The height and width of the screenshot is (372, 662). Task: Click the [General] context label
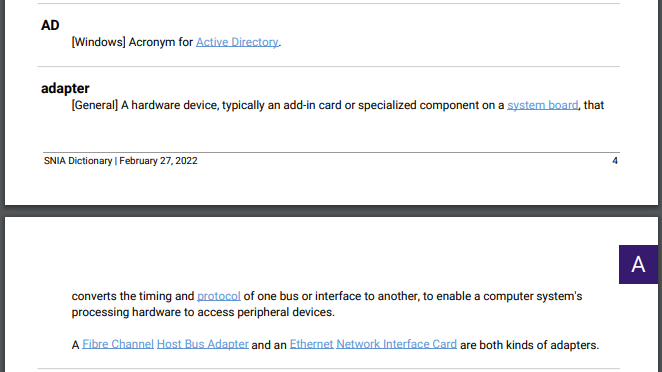click(95, 105)
